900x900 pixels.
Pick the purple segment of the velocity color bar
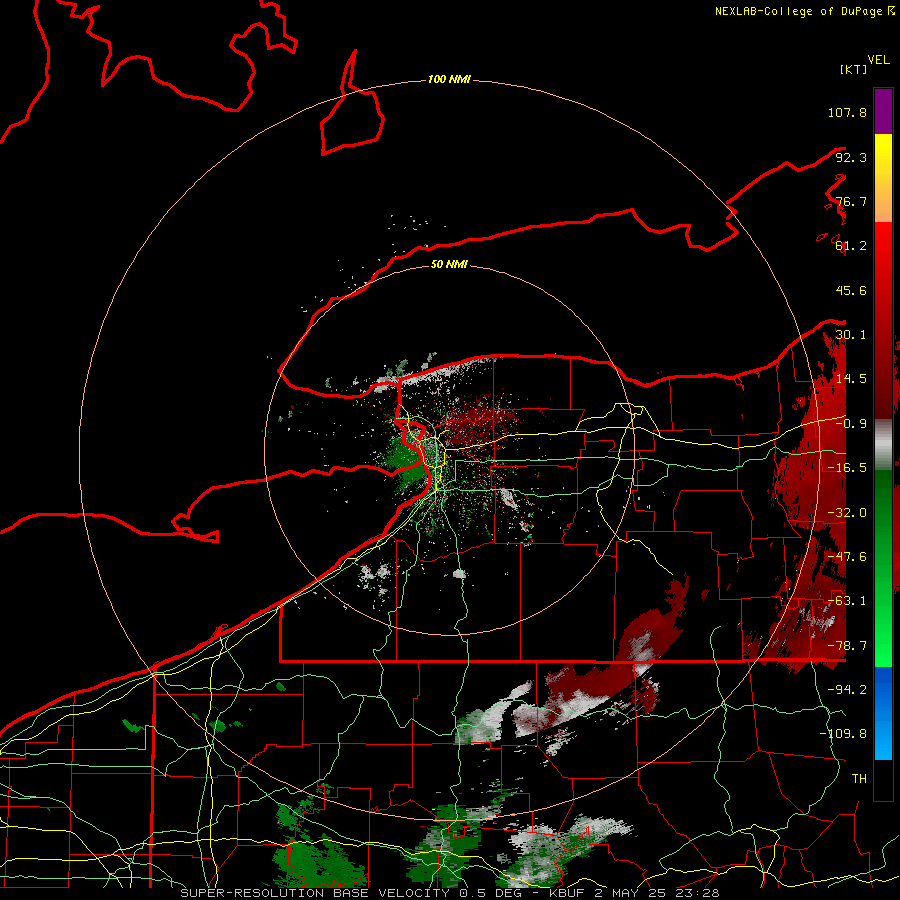coord(883,111)
